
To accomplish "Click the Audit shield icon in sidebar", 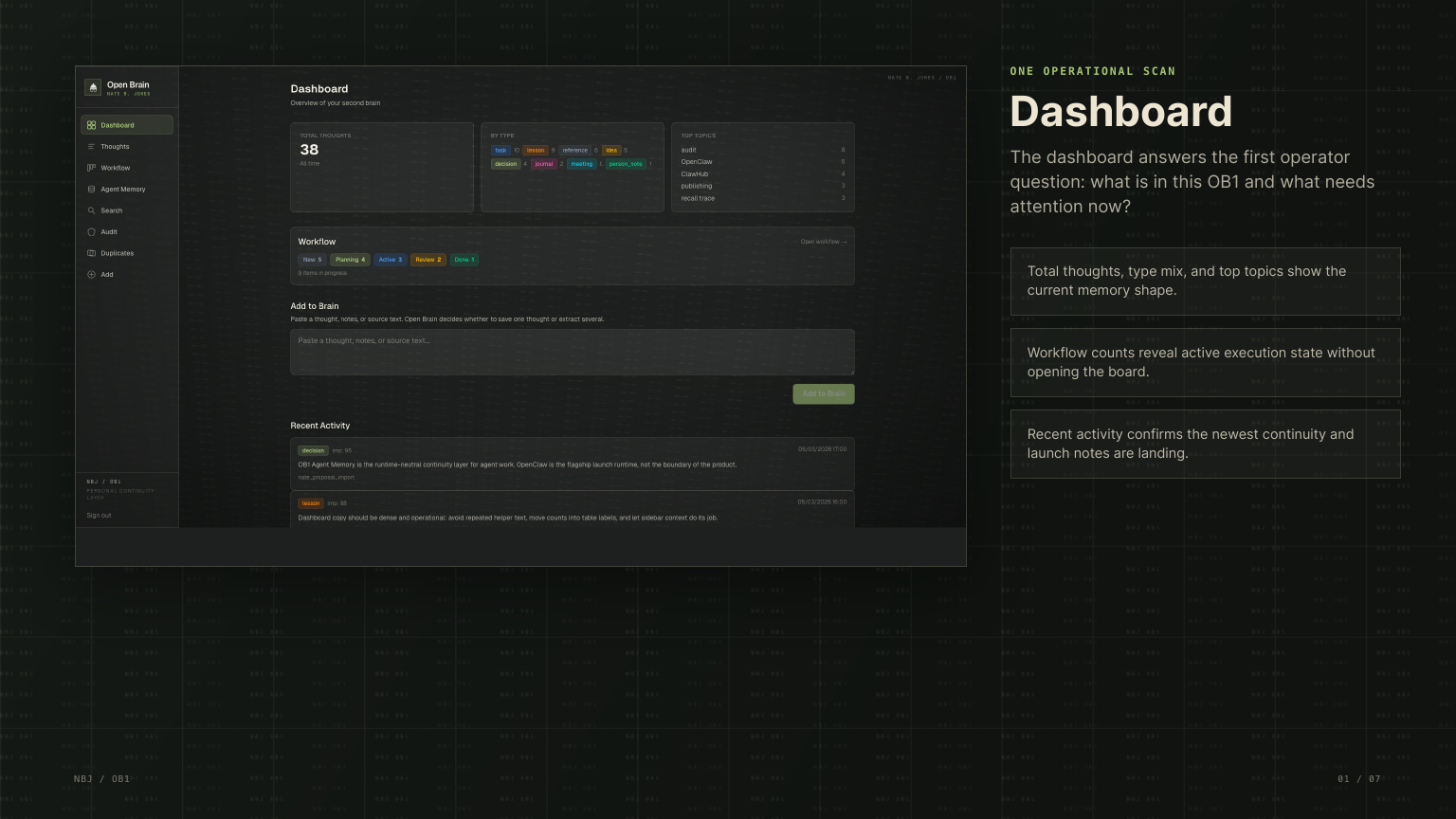I will 91,232.
